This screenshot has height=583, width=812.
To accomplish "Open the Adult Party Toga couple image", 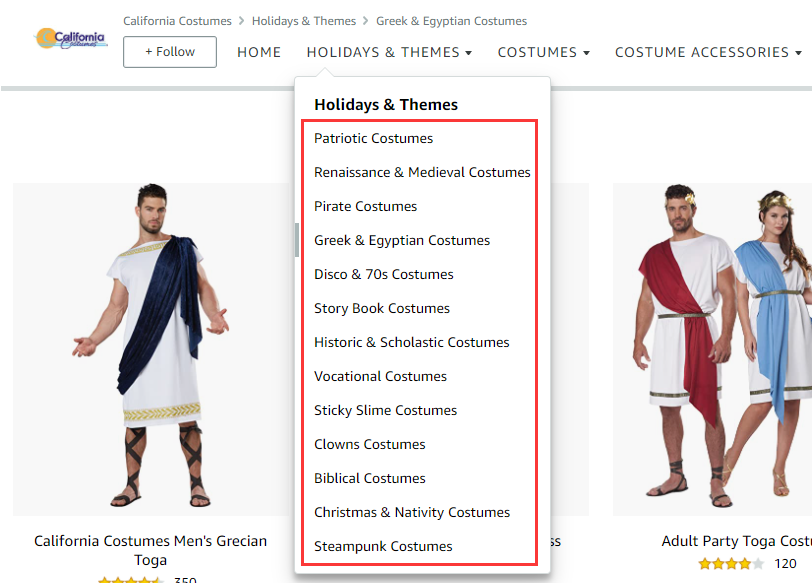I will coord(713,348).
